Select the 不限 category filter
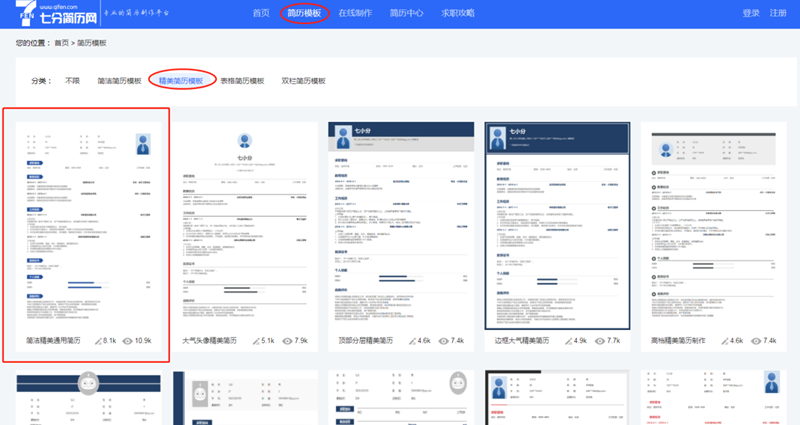The image size is (800, 425). [x=72, y=81]
